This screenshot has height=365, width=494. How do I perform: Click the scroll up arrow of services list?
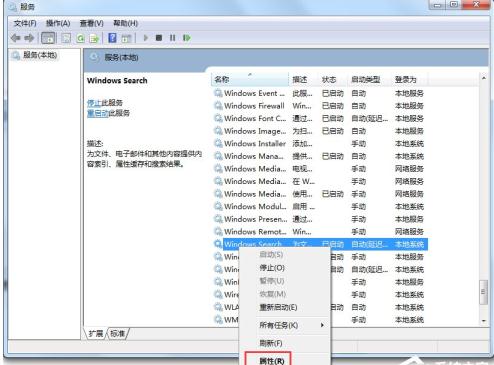484,78
